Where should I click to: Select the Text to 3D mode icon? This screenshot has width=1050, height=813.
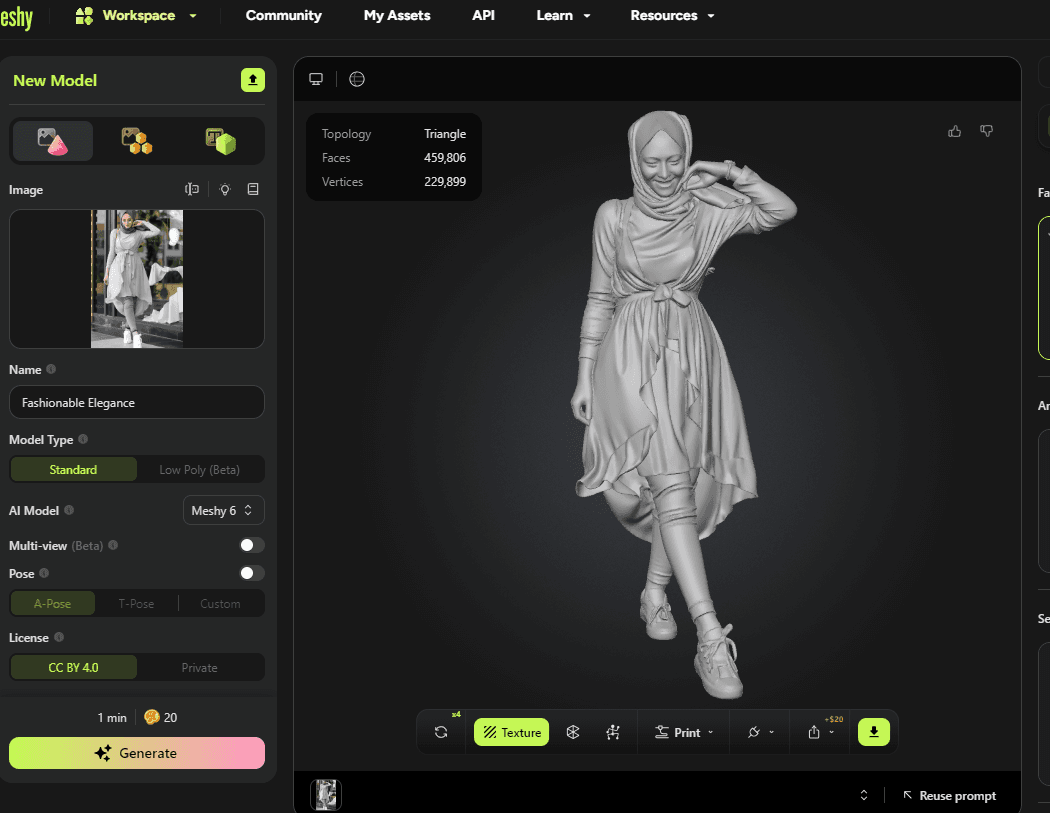click(x=220, y=141)
